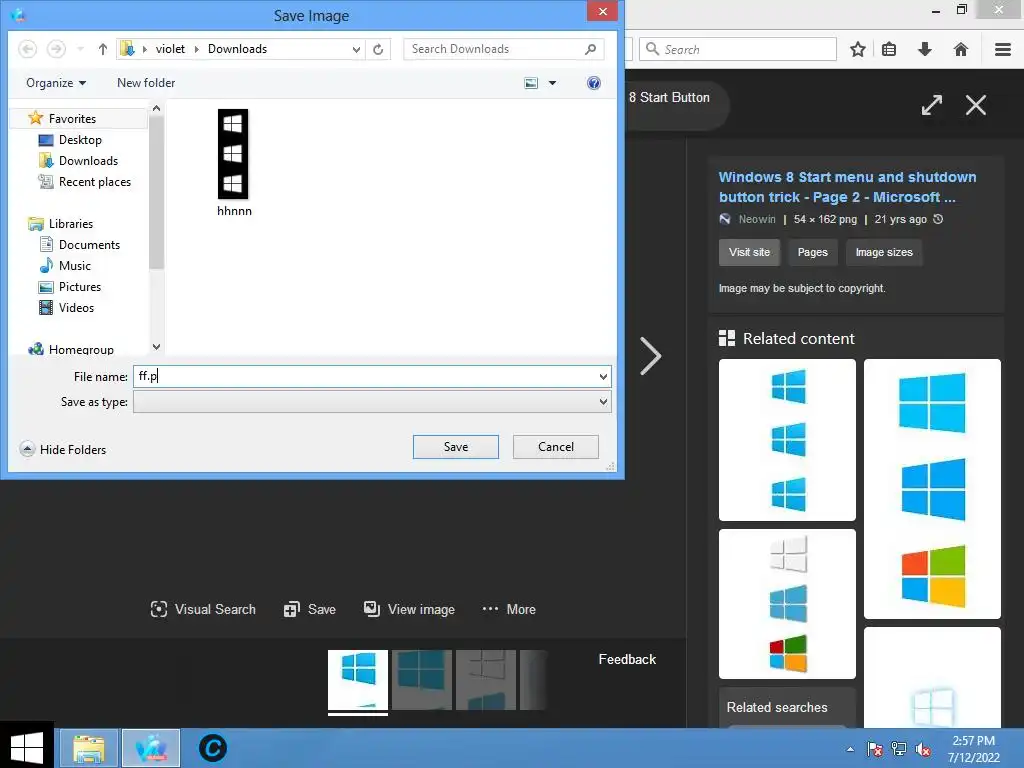Click the Visit site button

[749, 252]
